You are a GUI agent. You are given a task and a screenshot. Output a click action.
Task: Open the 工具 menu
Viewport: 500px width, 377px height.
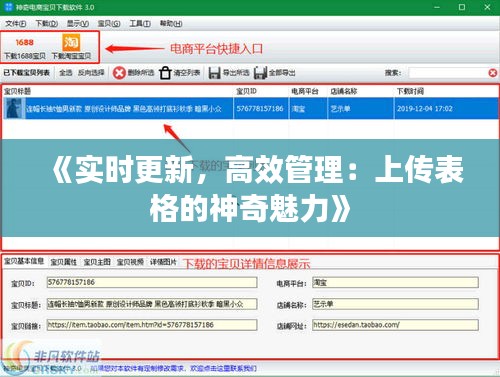point(140,24)
